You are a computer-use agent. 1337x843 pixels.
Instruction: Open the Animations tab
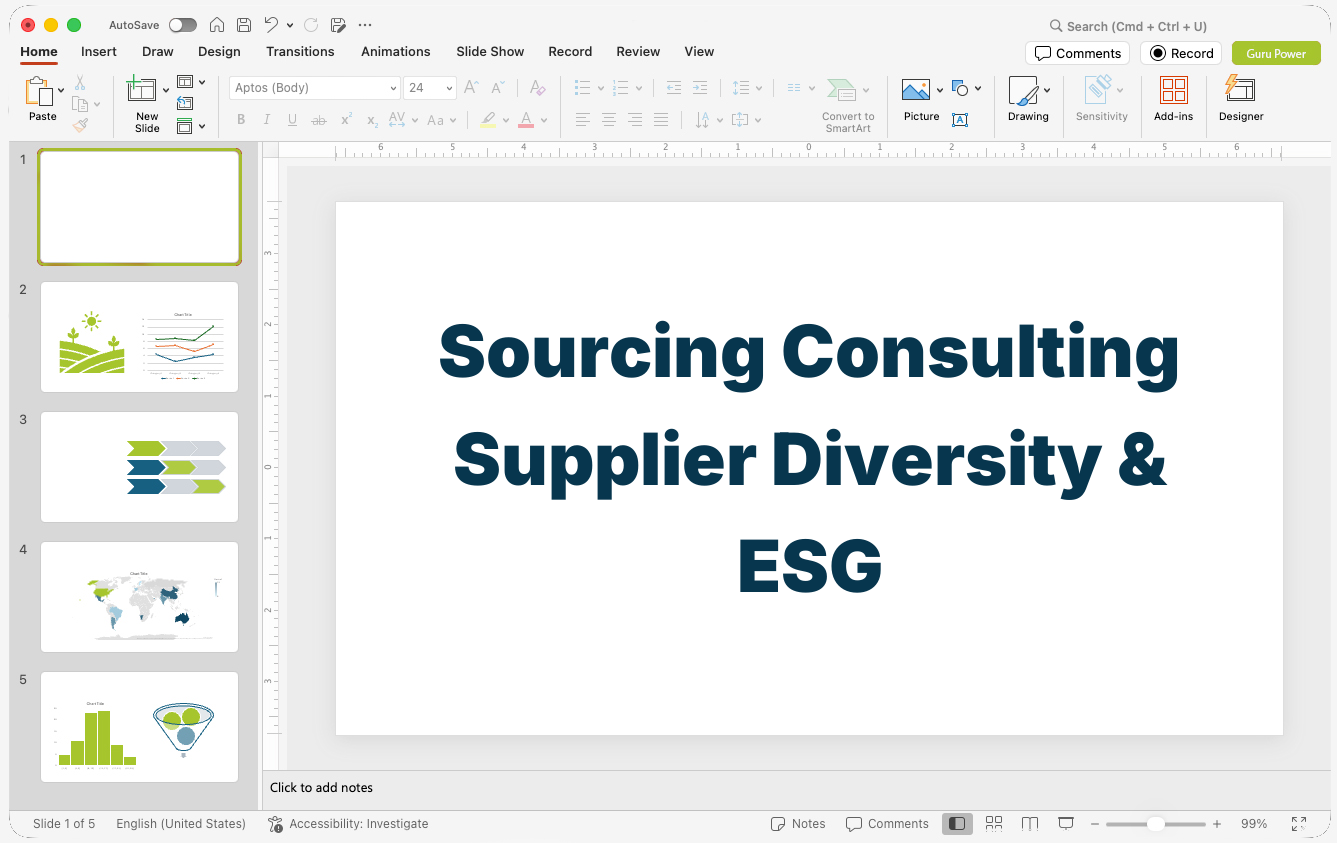396,51
